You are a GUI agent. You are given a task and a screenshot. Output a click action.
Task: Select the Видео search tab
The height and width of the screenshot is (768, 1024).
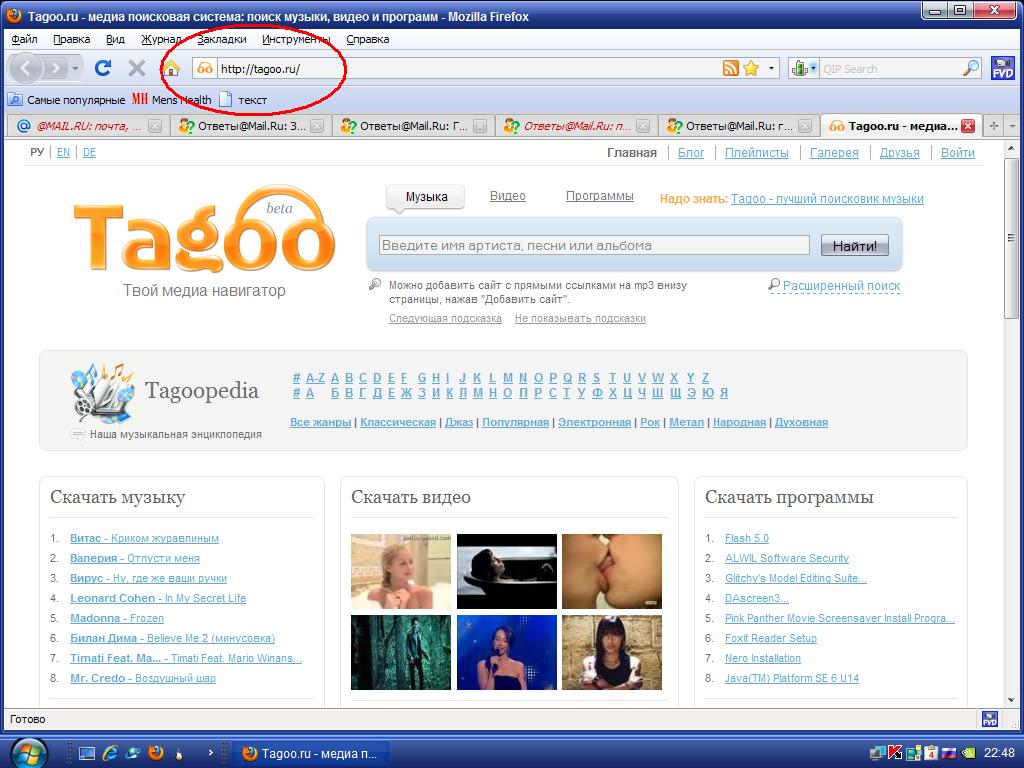pyautogui.click(x=507, y=196)
